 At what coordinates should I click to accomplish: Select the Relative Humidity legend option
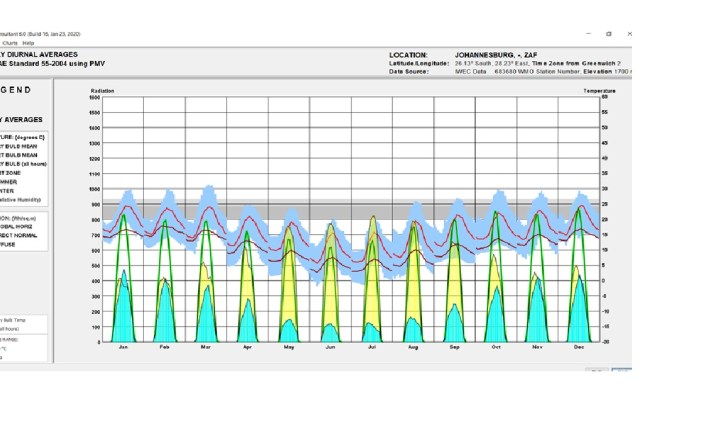click(20, 200)
